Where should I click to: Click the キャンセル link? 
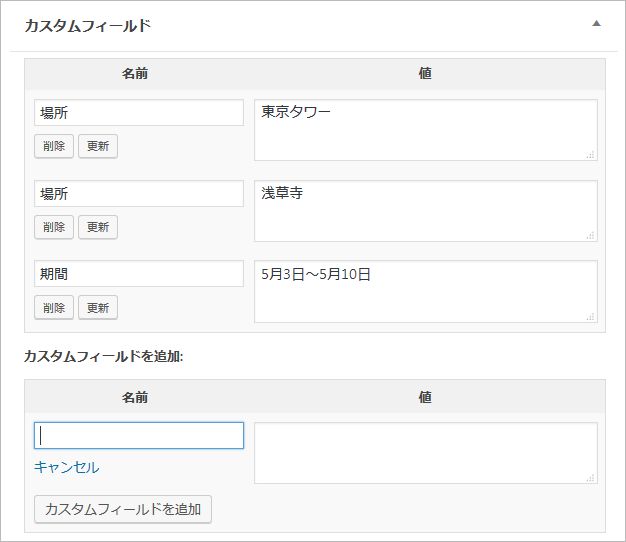point(67,467)
